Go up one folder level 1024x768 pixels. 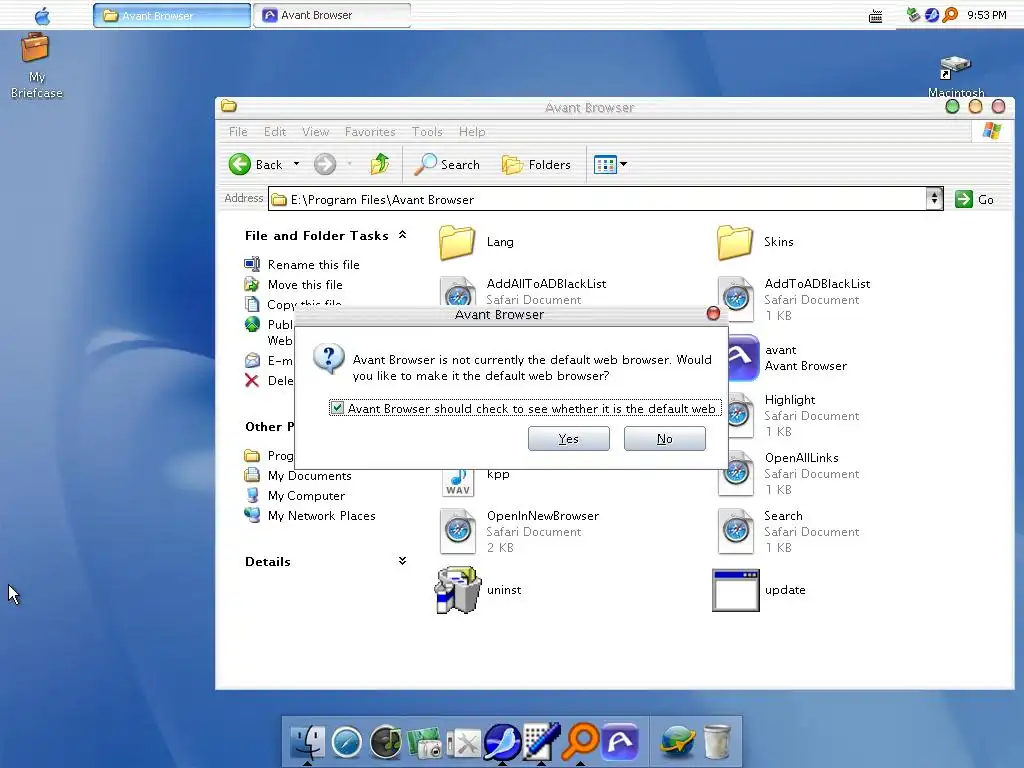(379, 164)
